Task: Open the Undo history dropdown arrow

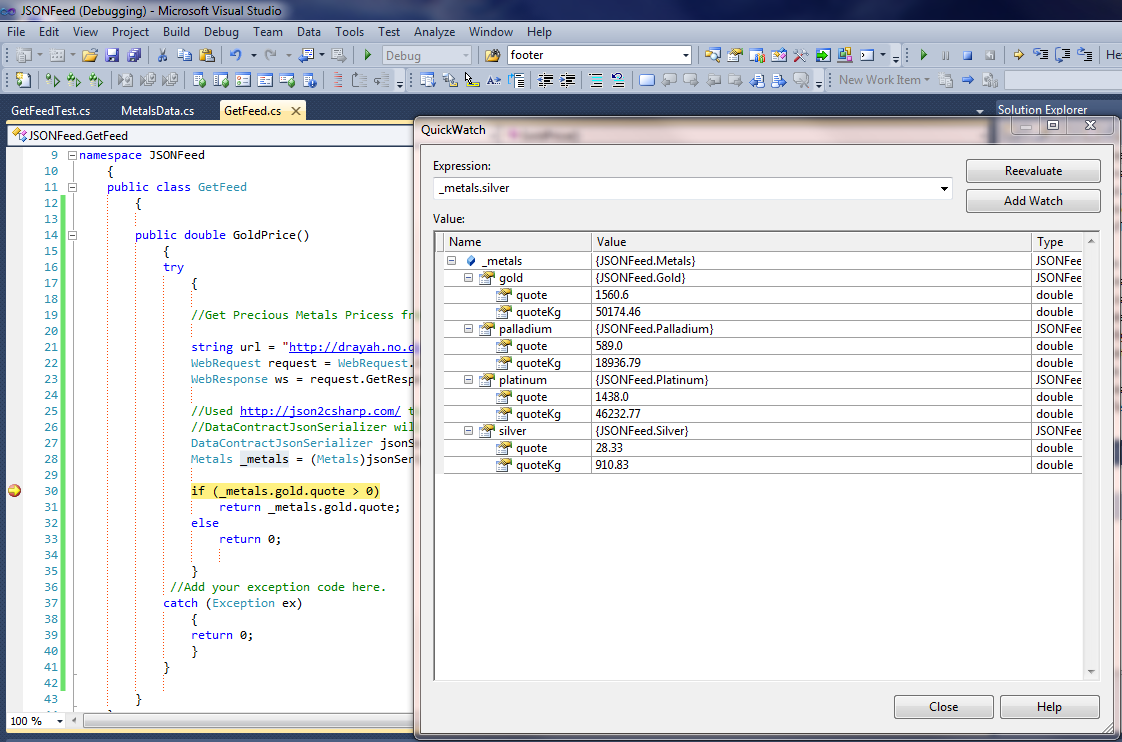Action: [x=253, y=55]
